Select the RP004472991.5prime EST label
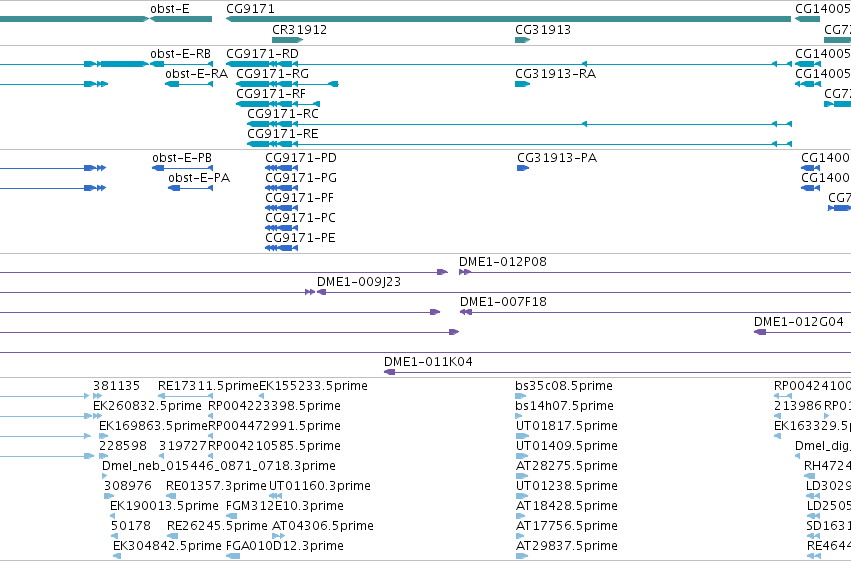851x561 pixels. (275, 426)
